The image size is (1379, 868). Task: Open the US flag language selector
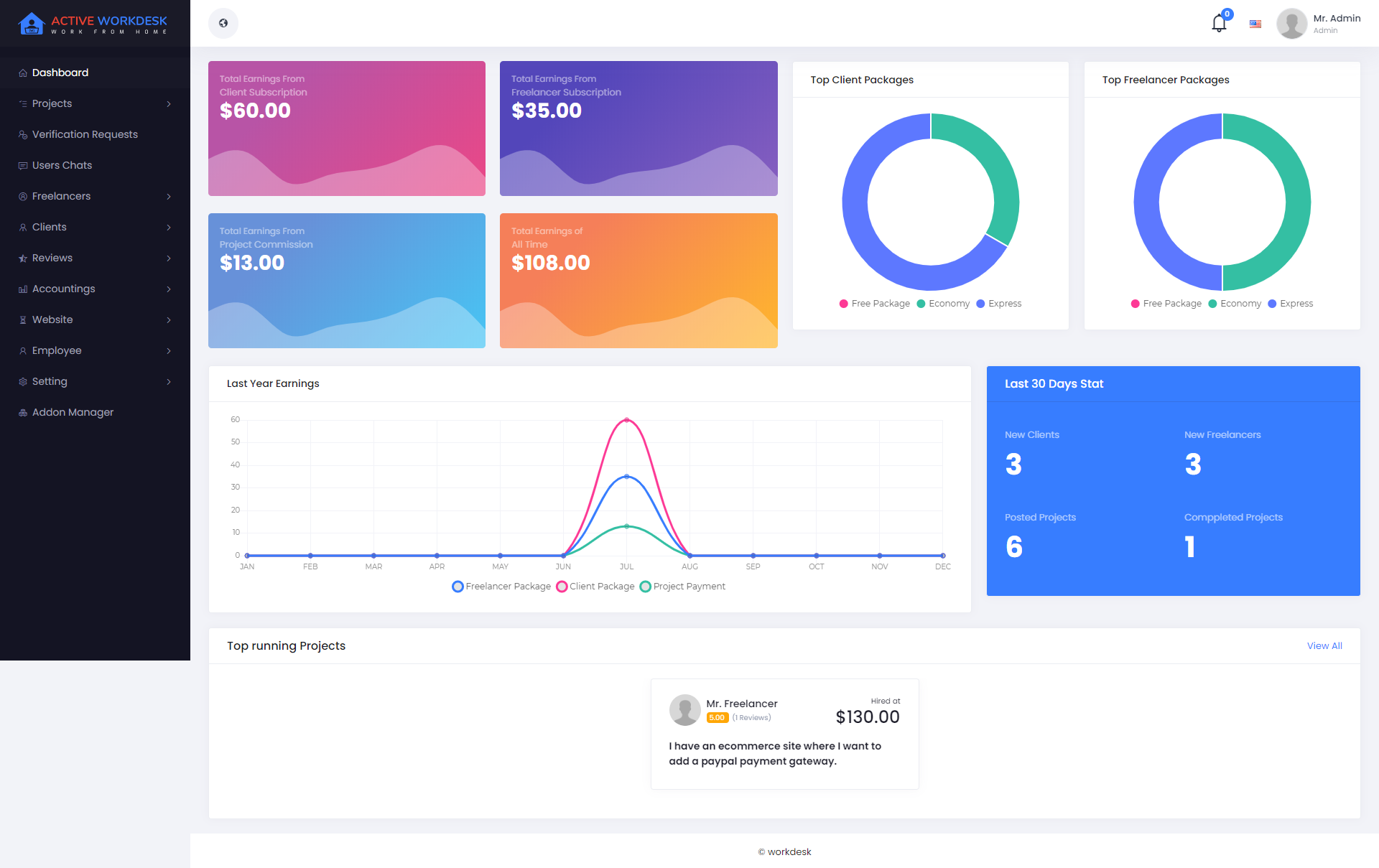[x=1255, y=24]
